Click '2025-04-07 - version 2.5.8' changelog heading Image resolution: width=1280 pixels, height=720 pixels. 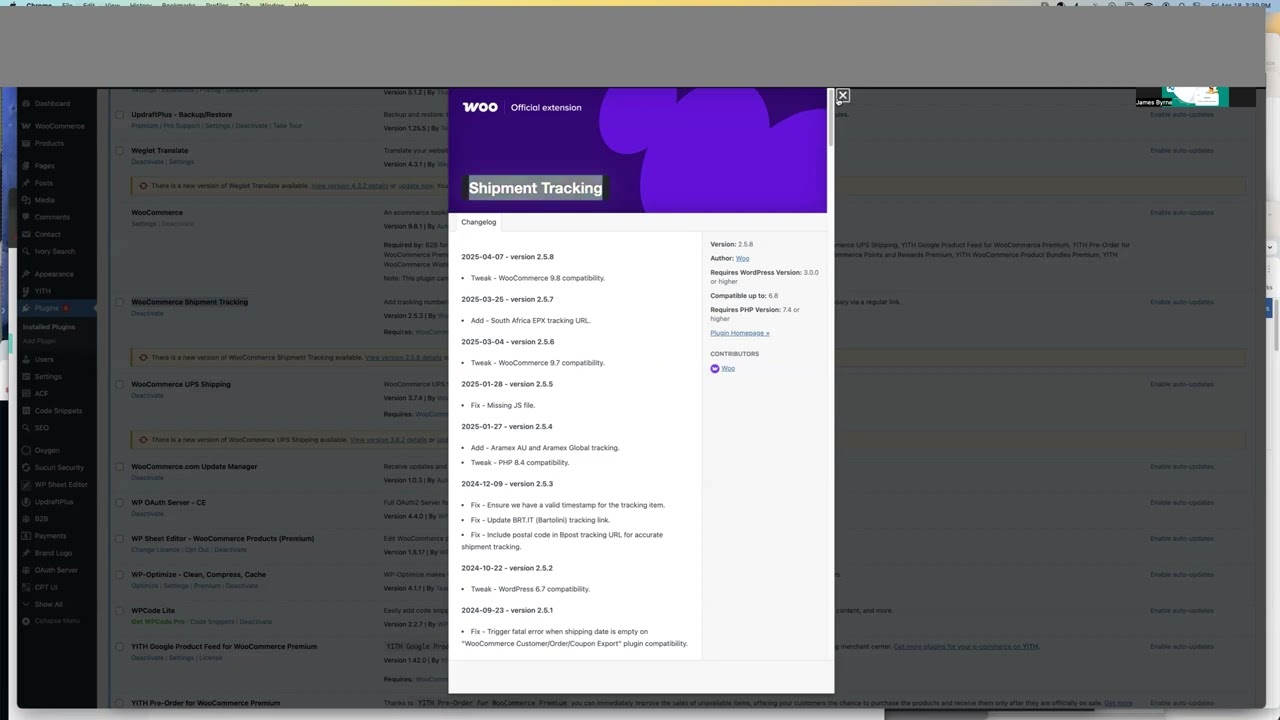(507, 257)
